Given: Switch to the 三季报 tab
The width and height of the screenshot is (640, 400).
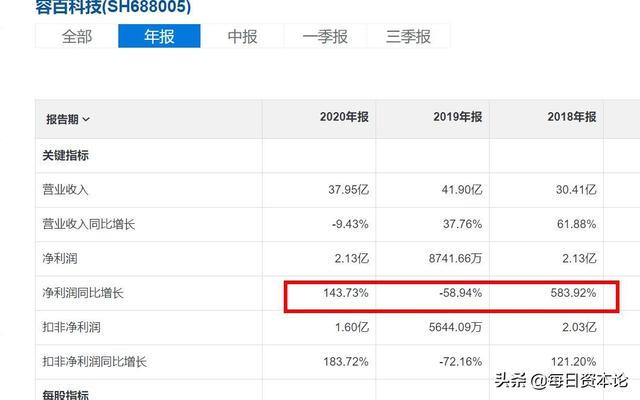Looking at the screenshot, I should click(x=408, y=36).
